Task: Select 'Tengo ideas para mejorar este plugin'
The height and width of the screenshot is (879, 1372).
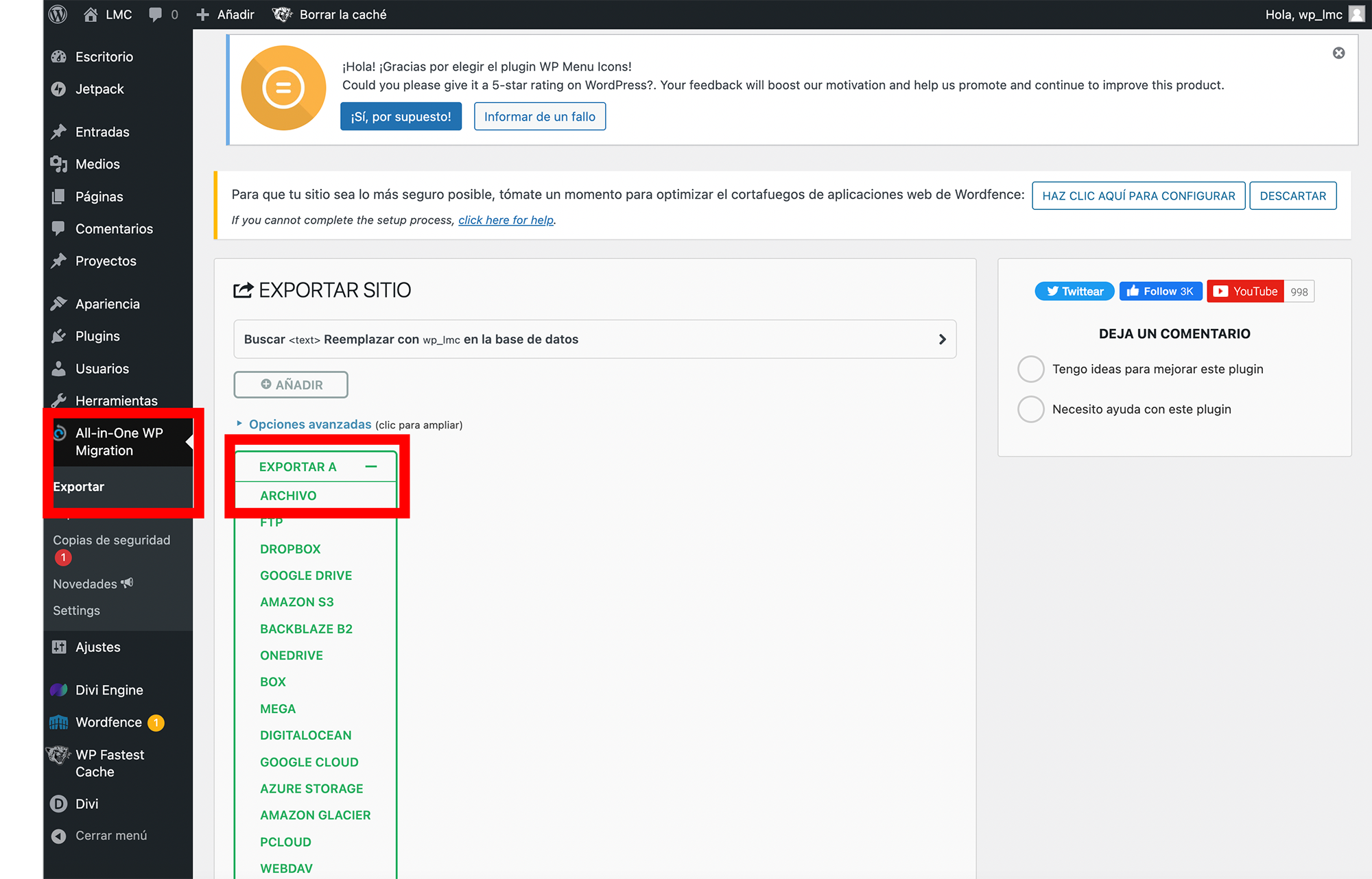Action: [1030, 369]
